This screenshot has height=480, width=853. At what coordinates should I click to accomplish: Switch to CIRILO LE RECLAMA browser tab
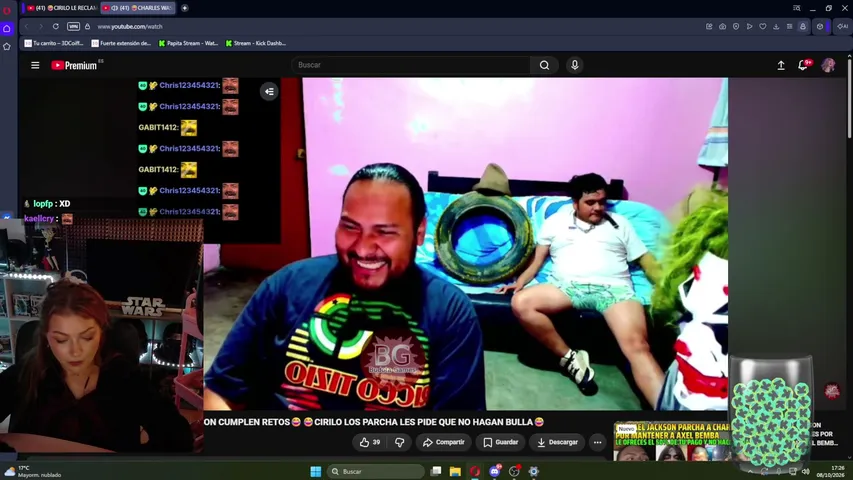point(61,8)
